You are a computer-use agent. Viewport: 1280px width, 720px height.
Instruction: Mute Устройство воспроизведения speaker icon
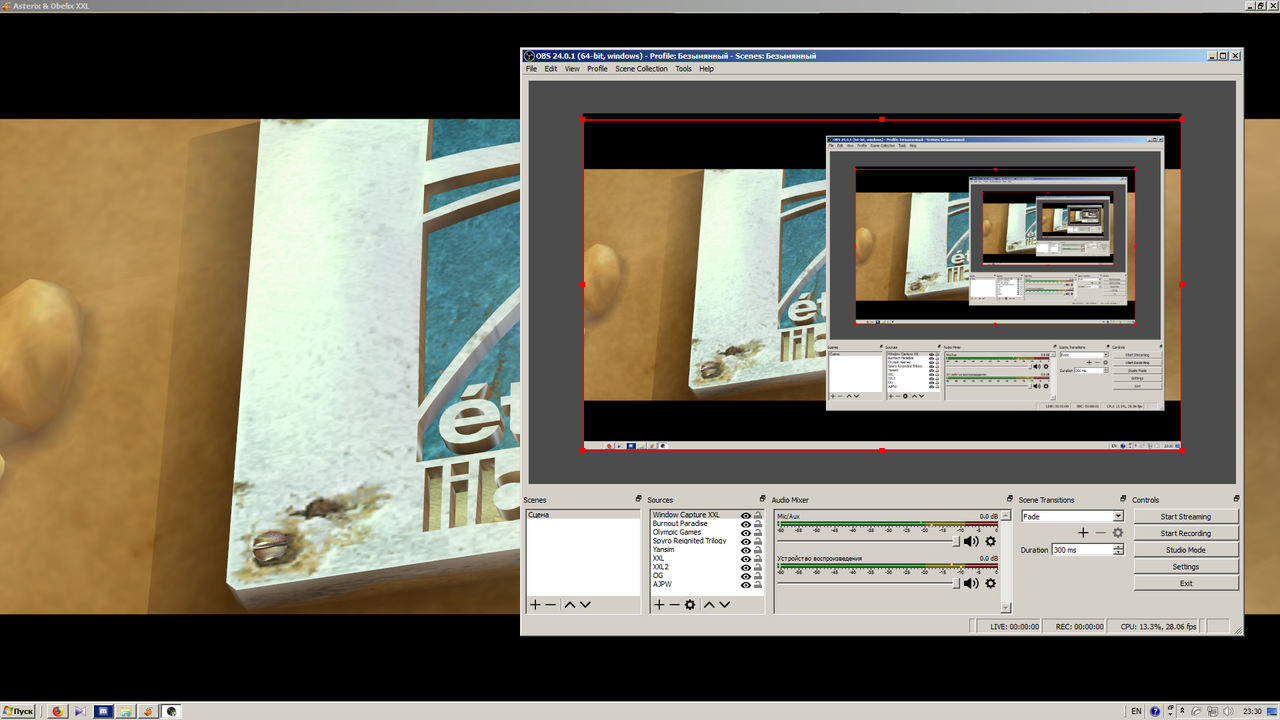pos(971,583)
